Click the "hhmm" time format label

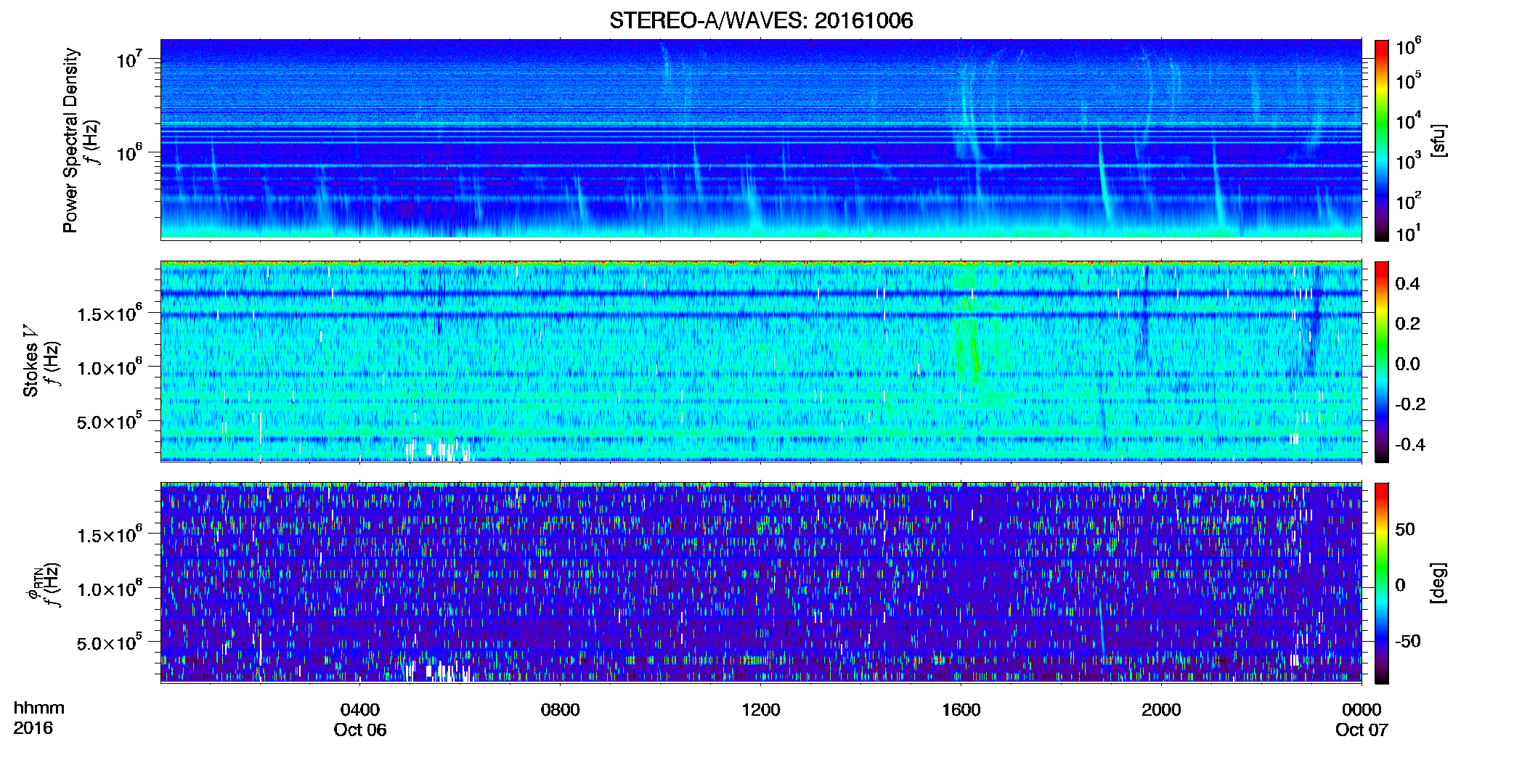click(x=38, y=709)
